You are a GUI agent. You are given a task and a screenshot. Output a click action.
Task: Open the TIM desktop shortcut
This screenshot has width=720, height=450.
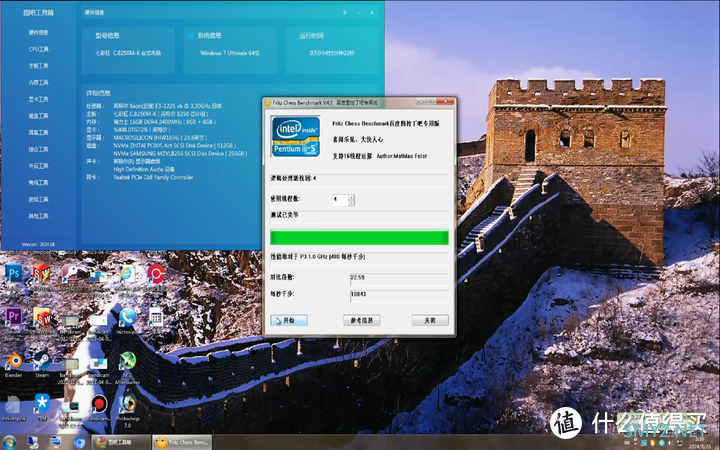click(42, 404)
